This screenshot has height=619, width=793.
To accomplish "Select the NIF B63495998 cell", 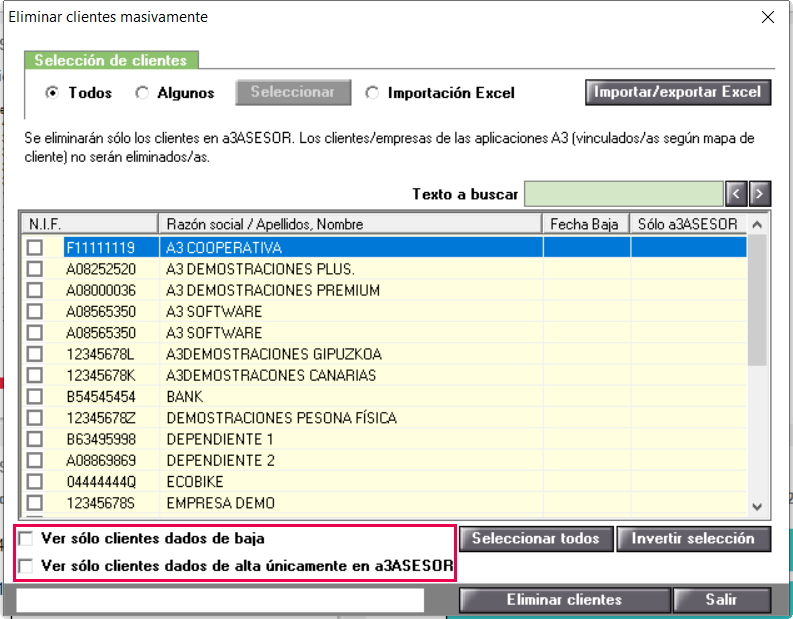I will (101, 439).
